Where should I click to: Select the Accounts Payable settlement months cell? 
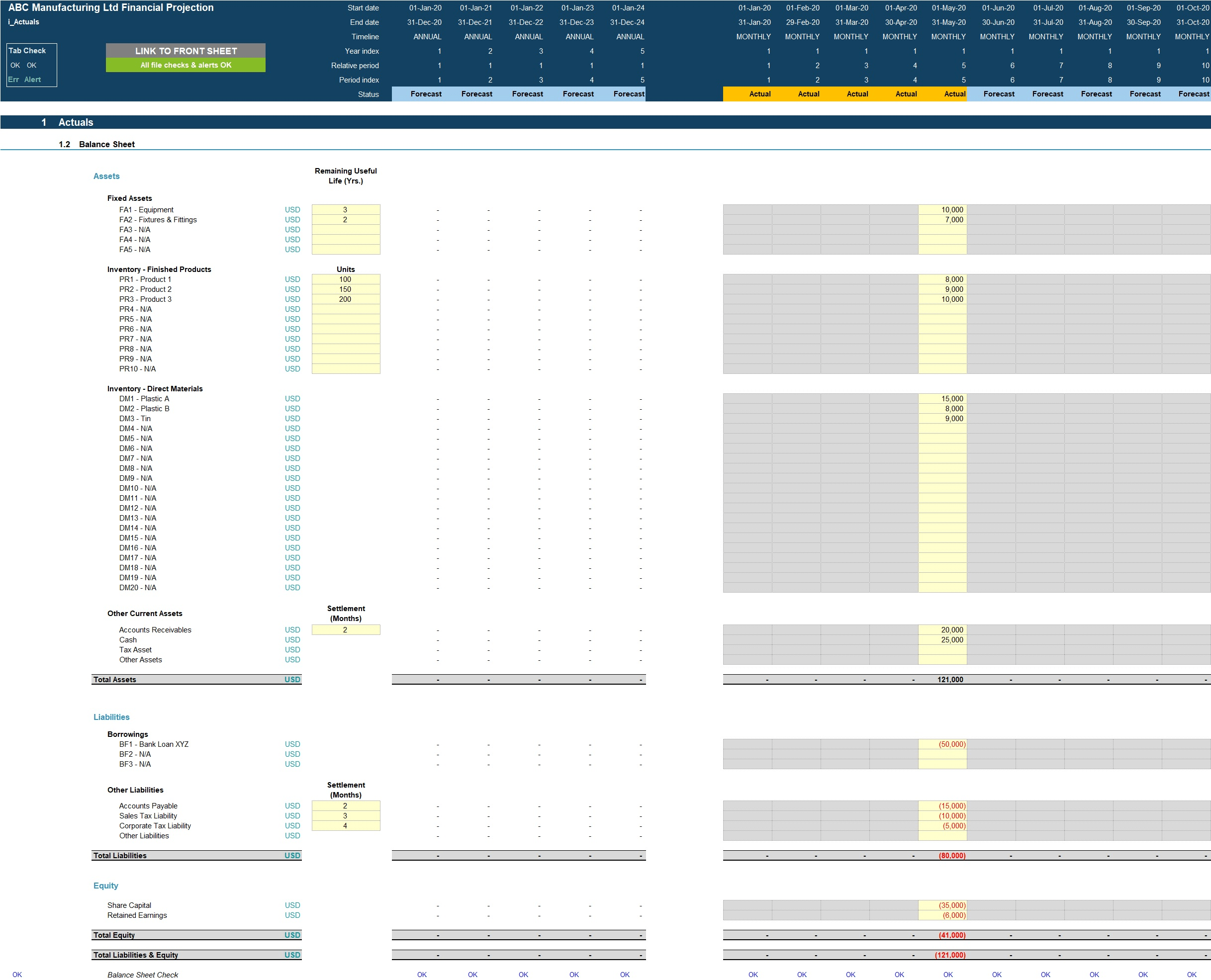[346, 805]
